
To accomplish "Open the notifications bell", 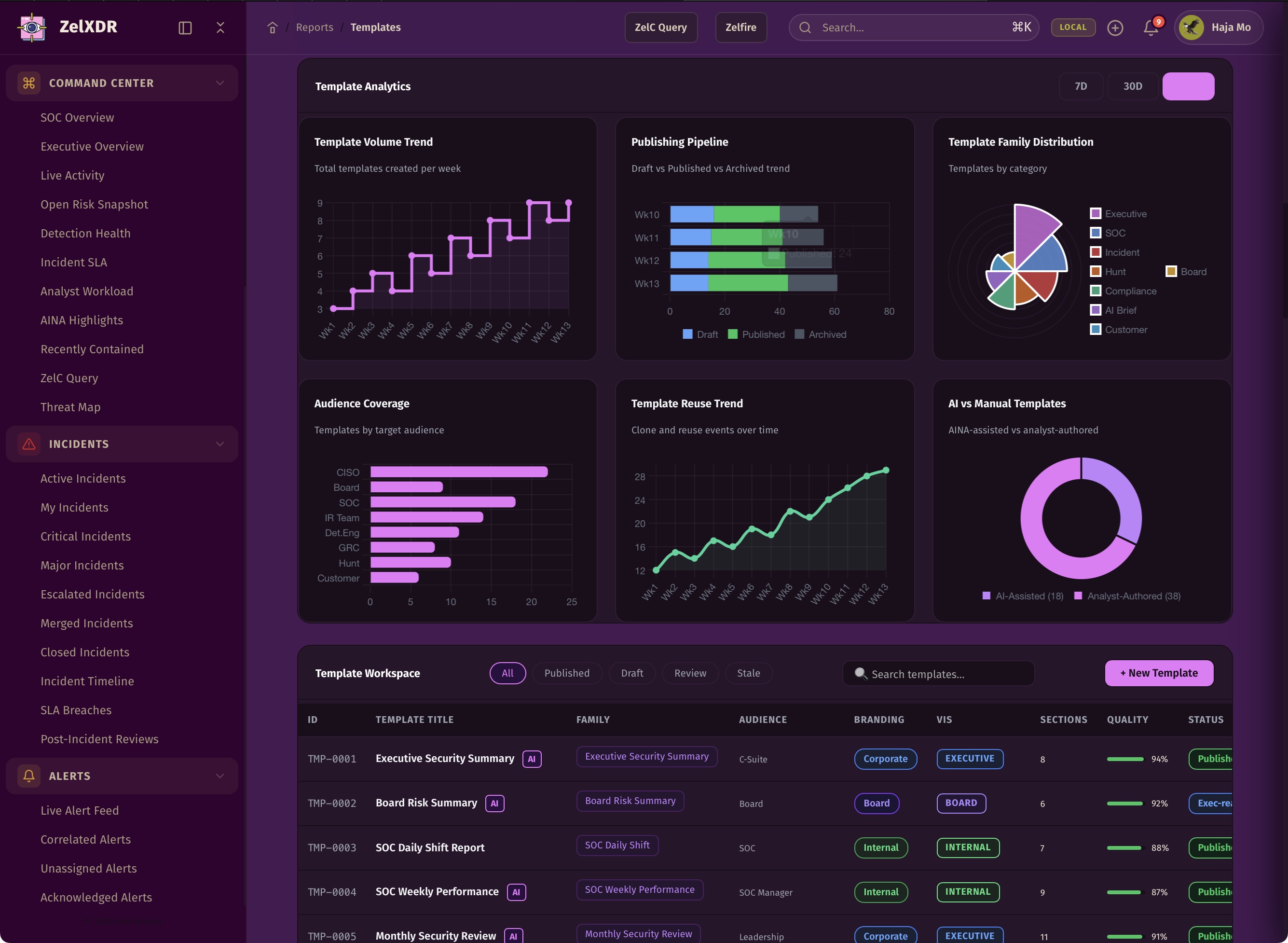I will pos(1151,28).
